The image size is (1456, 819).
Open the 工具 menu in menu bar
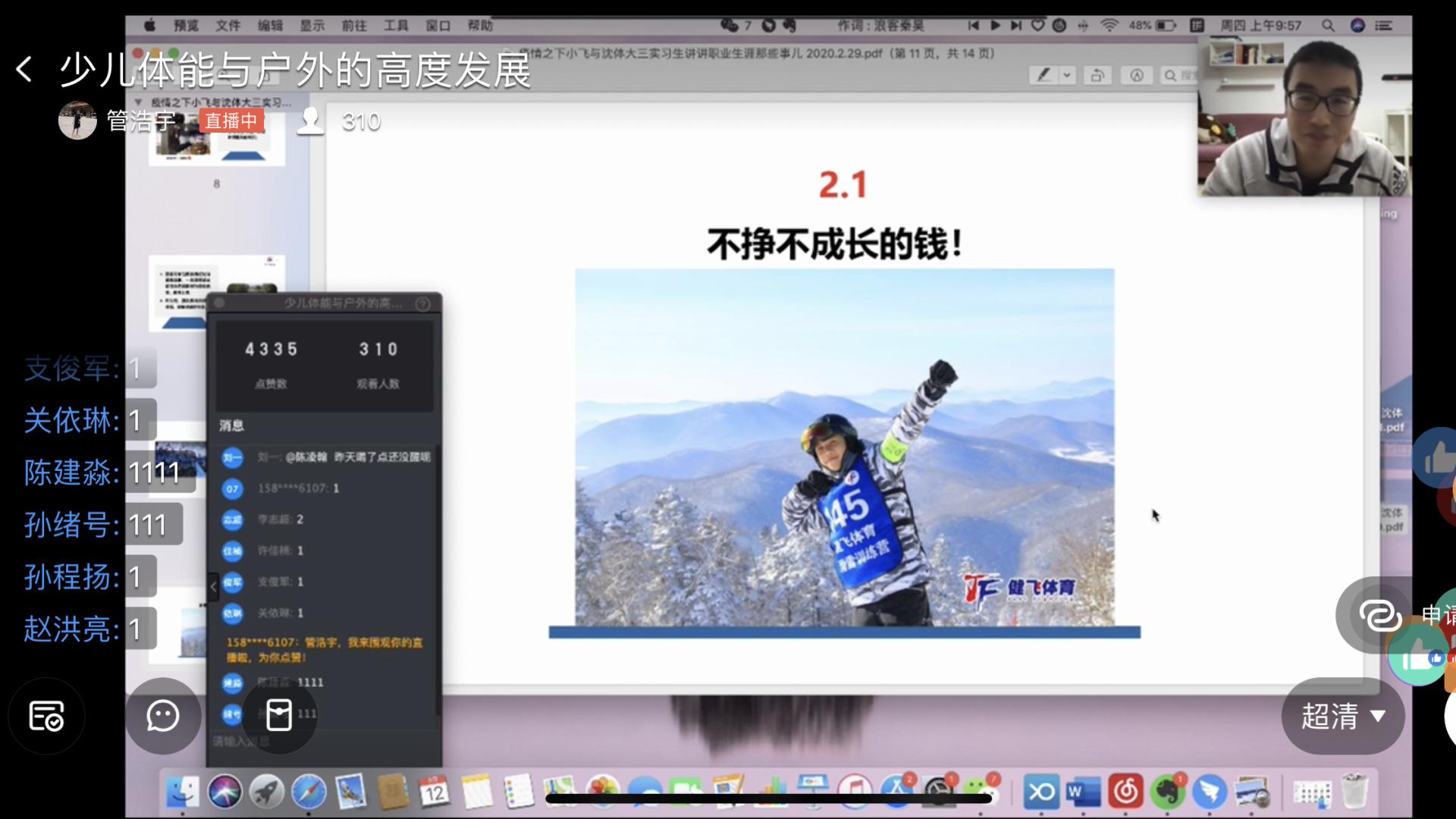pyautogui.click(x=395, y=26)
